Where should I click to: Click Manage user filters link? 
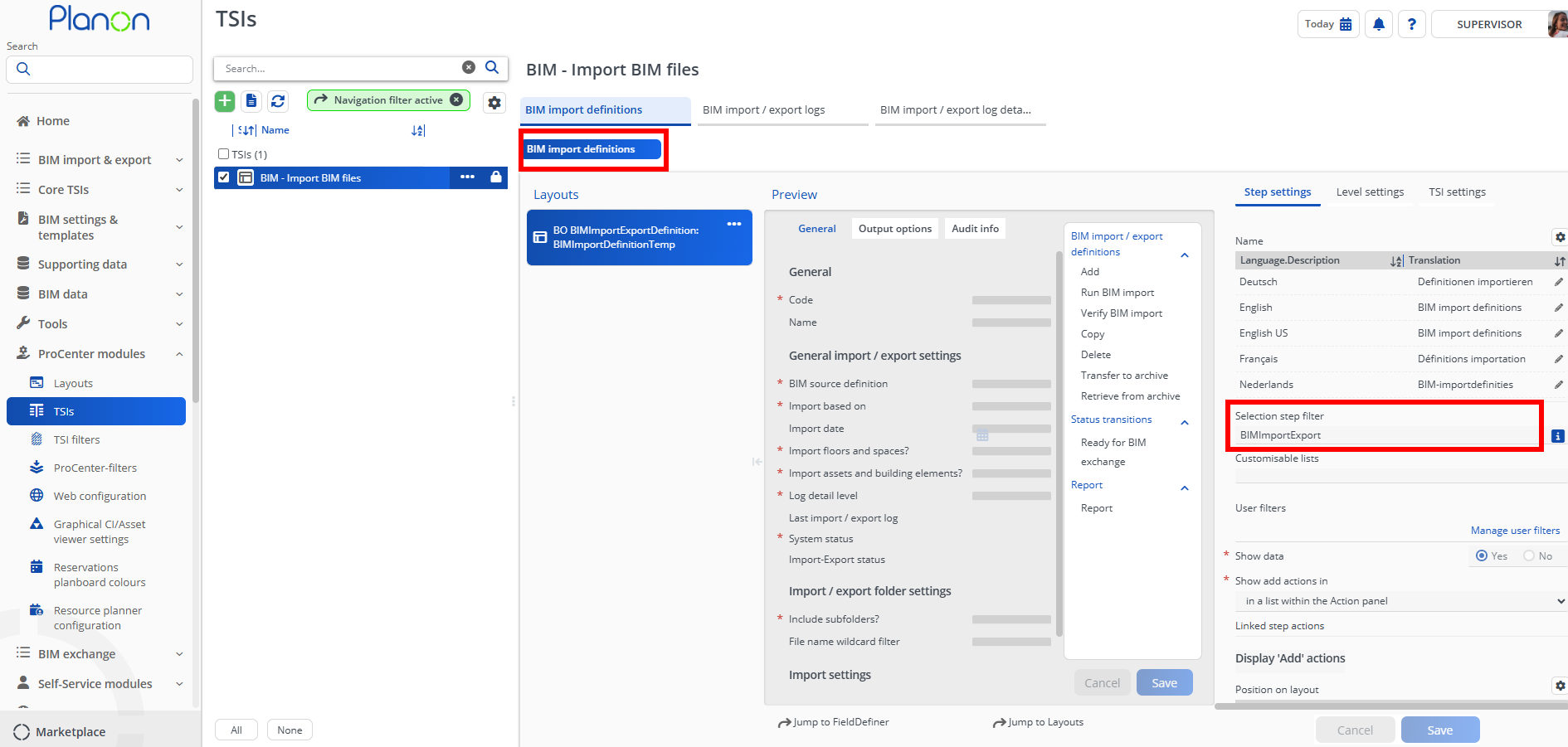tap(1515, 531)
